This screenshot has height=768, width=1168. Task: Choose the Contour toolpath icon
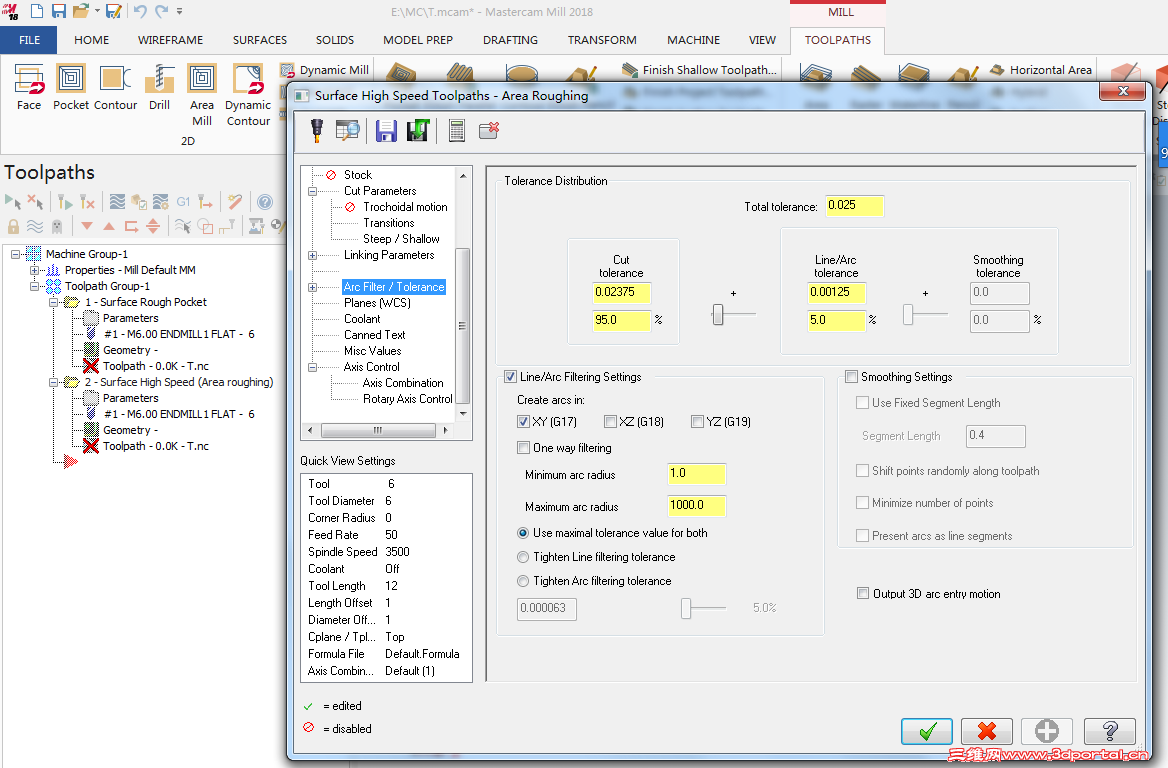click(x=115, y=87)
